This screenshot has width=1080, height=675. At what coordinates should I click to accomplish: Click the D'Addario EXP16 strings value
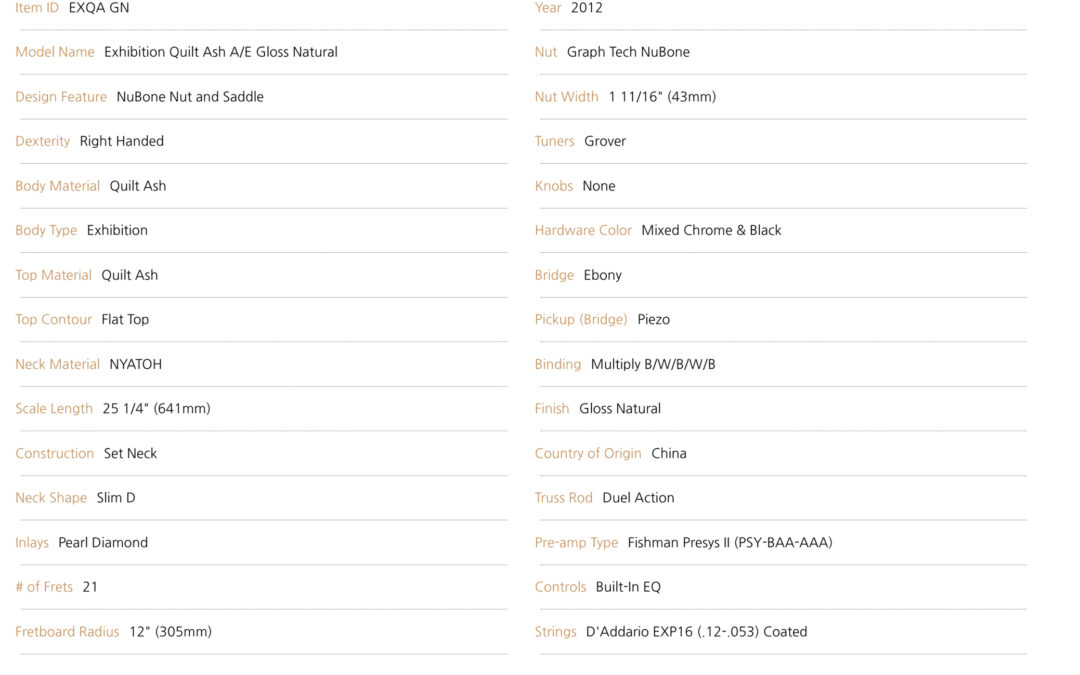pyautogui.click(x=696, y=632)
